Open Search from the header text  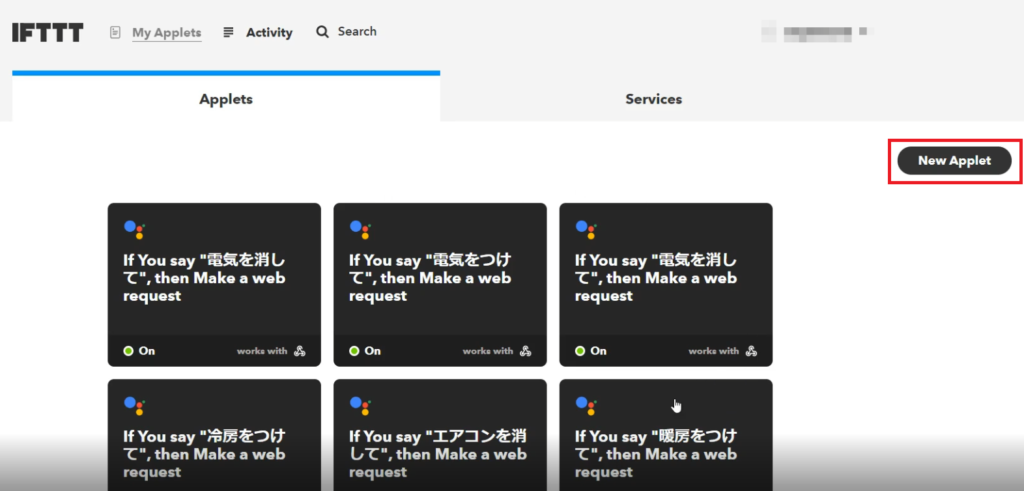pos(357,31)
